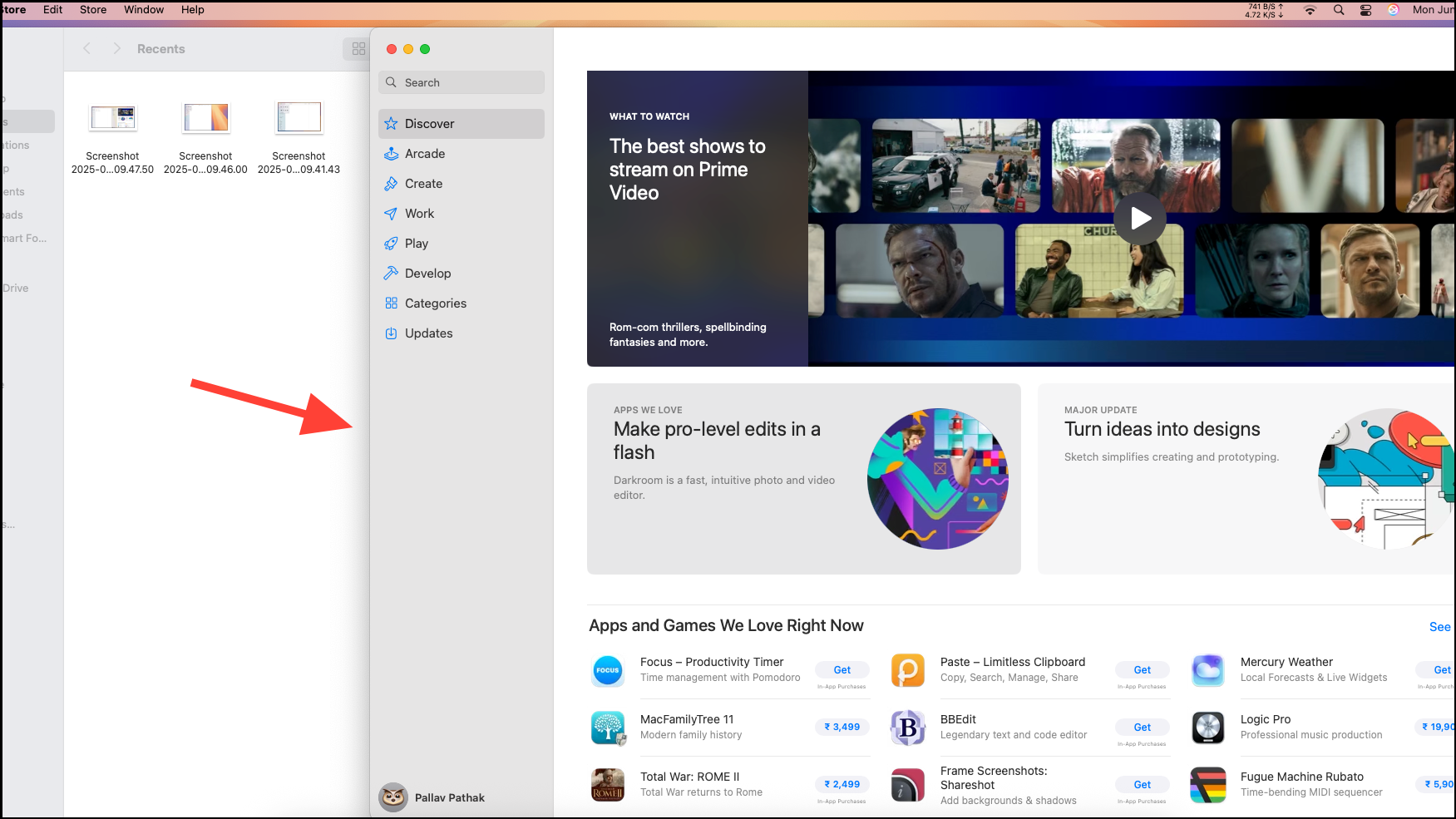Screen dimensions: 1456x819
Task: Go to the Create section
Action: pos(461,184)
